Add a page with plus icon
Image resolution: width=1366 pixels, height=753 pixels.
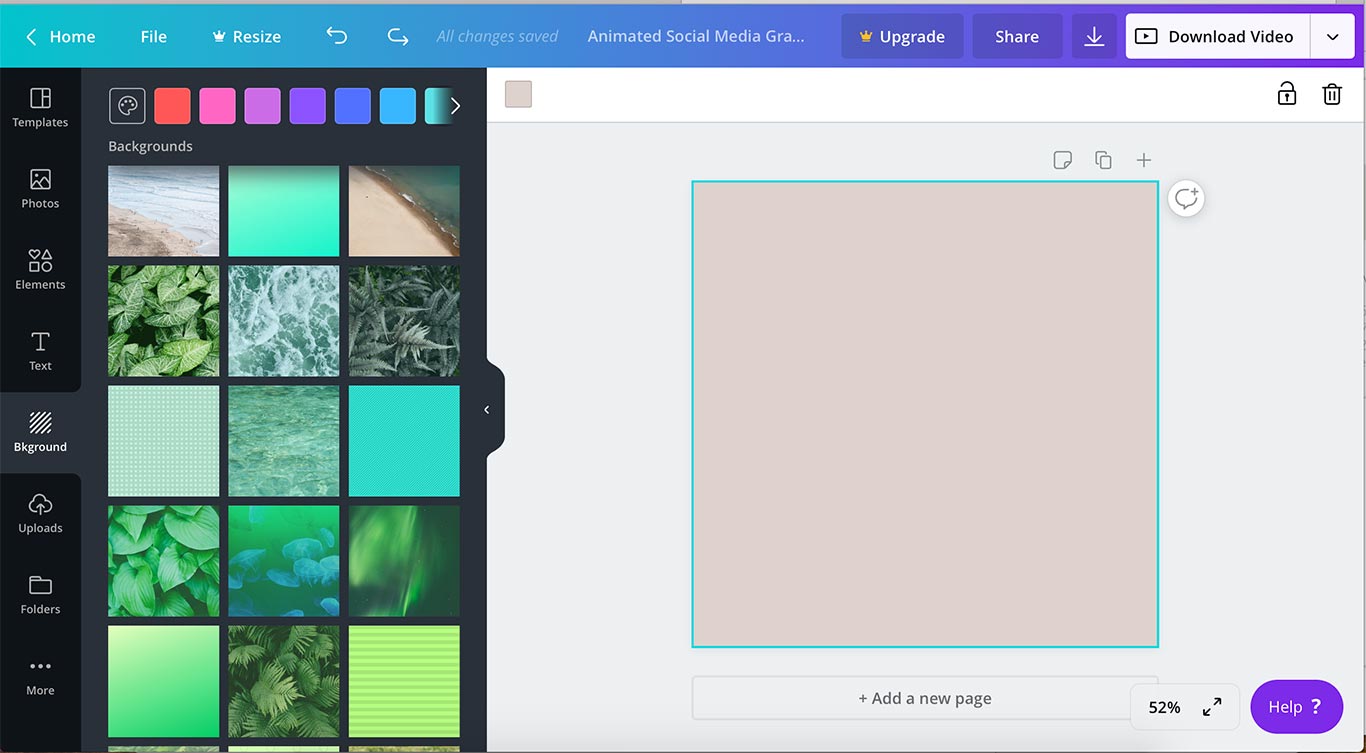[x=1144, y=160]
